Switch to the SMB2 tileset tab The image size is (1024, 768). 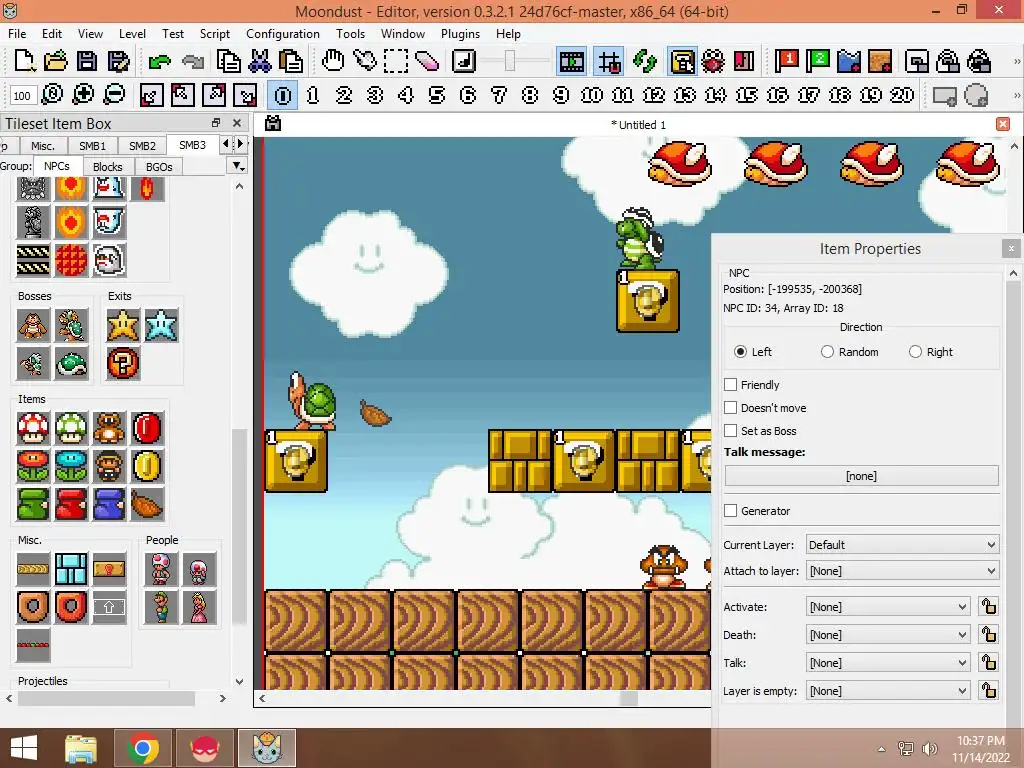[142, 146]
